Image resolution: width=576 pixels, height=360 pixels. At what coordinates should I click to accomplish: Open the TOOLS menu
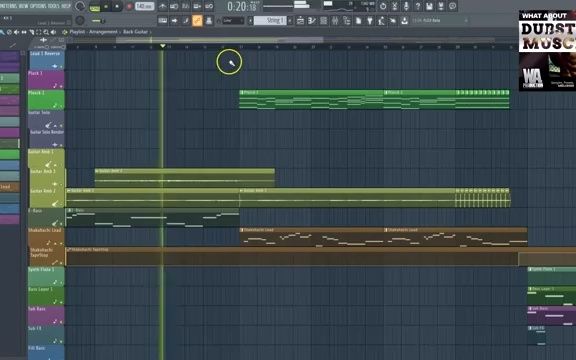point(55,6)
